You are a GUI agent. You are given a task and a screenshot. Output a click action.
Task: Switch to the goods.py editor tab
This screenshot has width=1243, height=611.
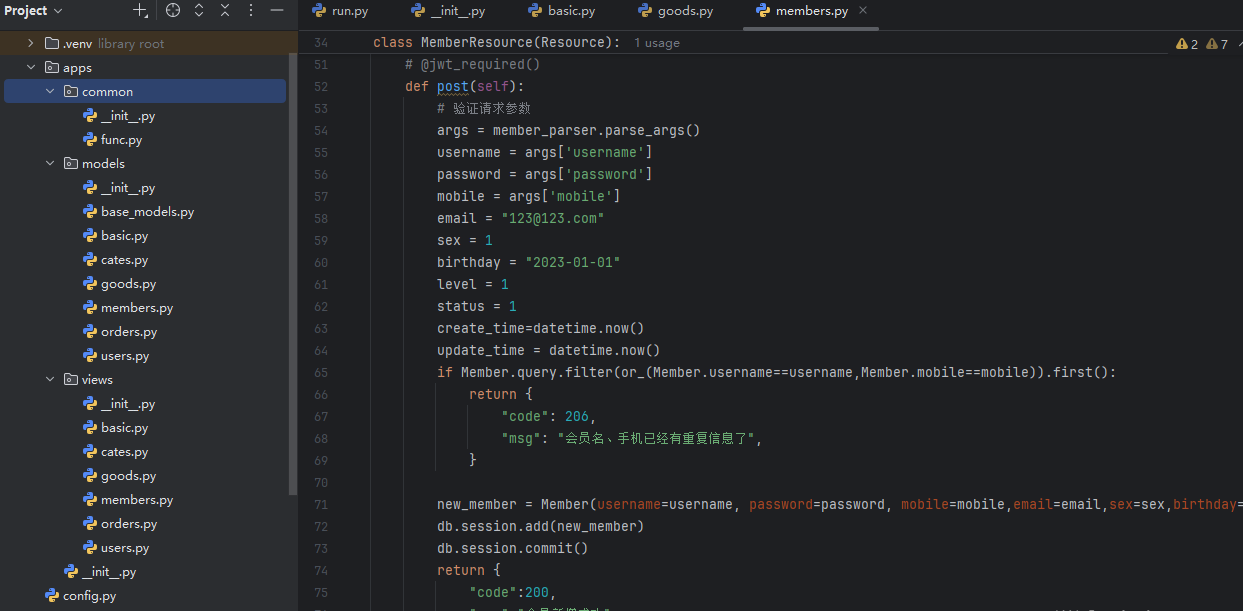[675, 11]
